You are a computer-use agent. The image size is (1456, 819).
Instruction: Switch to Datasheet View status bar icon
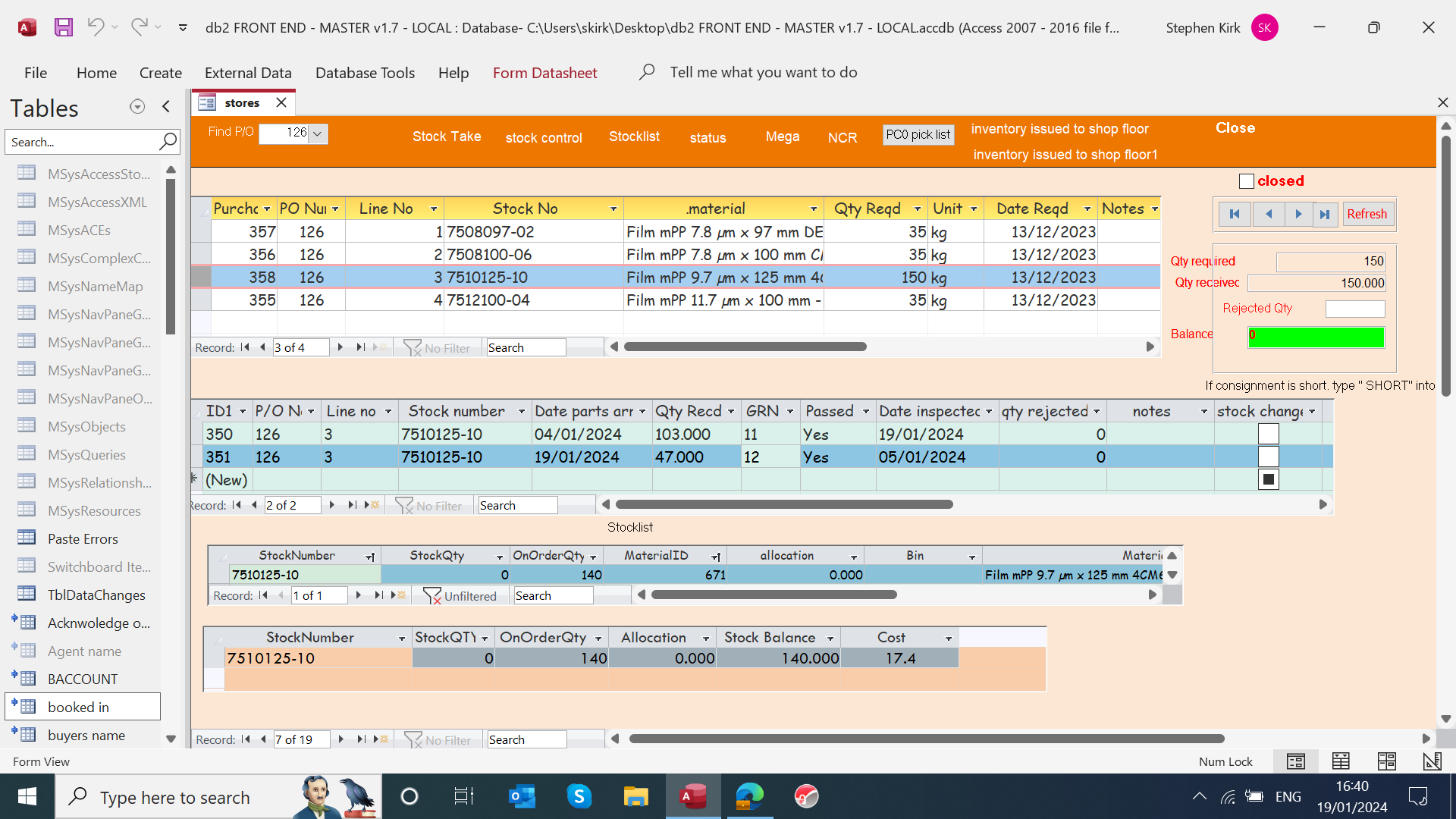tap(1341, 761)
